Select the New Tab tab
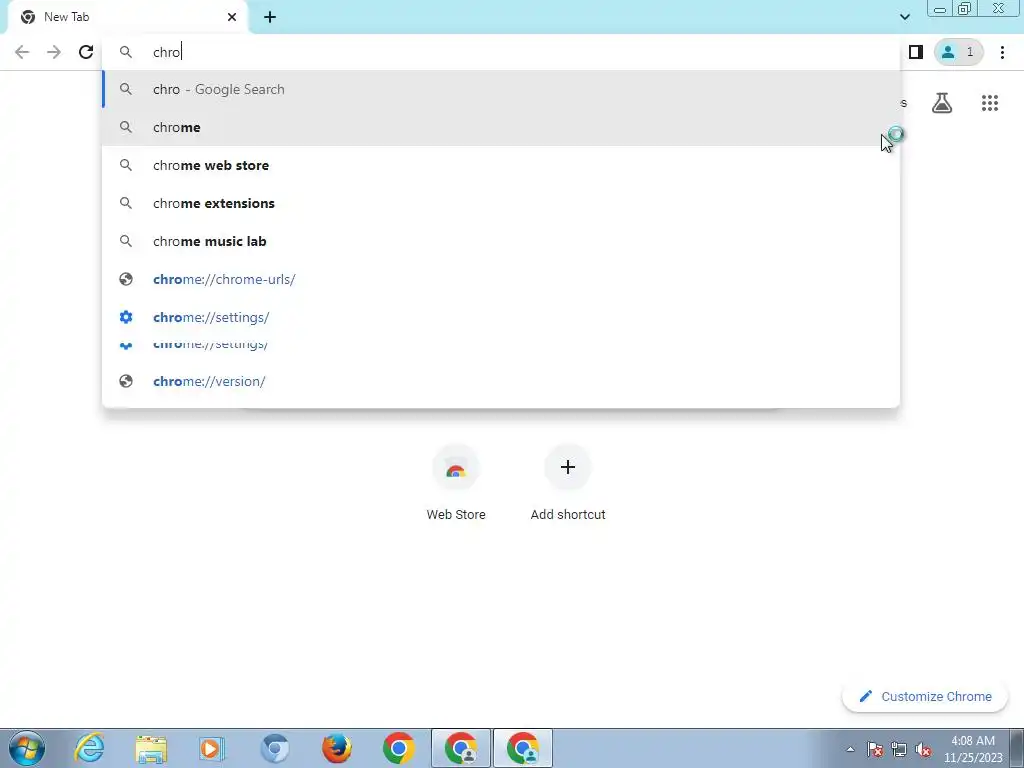Image resolution: width=1024 pixels, height=768 pixels. pyautogui.click(x=127, y=17)
